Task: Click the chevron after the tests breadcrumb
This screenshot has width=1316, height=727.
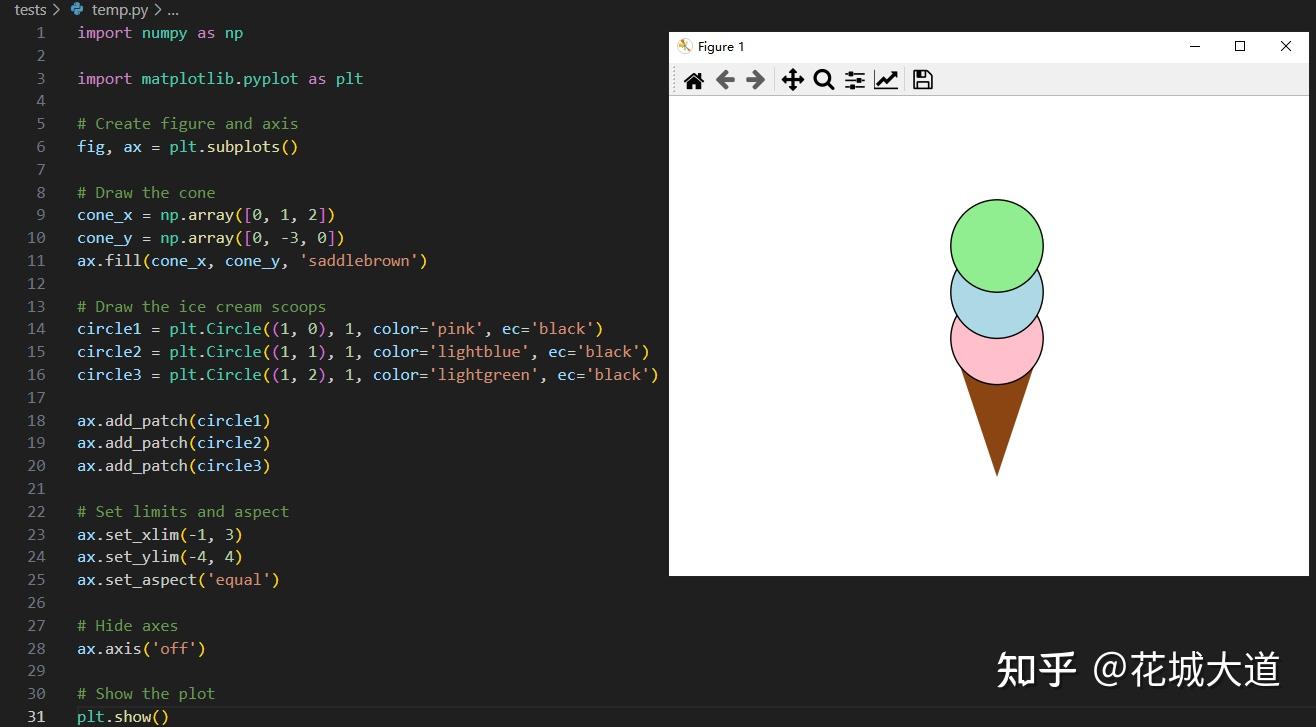Action: click(x=57, y=10)
